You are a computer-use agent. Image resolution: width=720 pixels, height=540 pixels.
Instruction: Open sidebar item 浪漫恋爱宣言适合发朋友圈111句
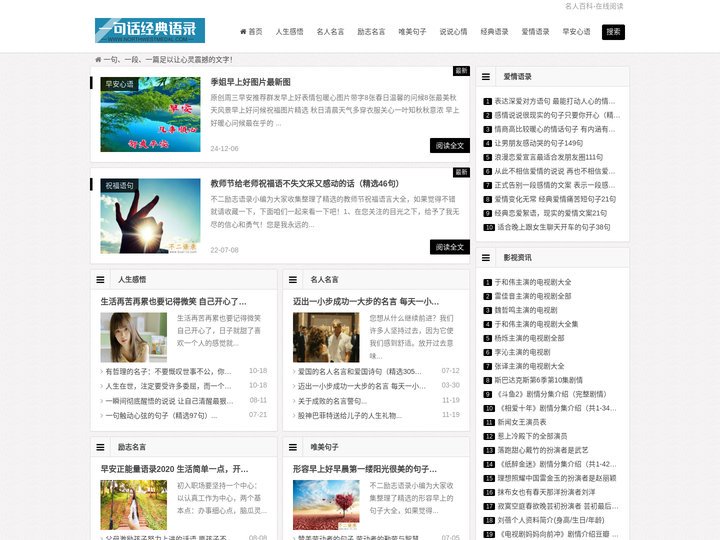point(549,157)
